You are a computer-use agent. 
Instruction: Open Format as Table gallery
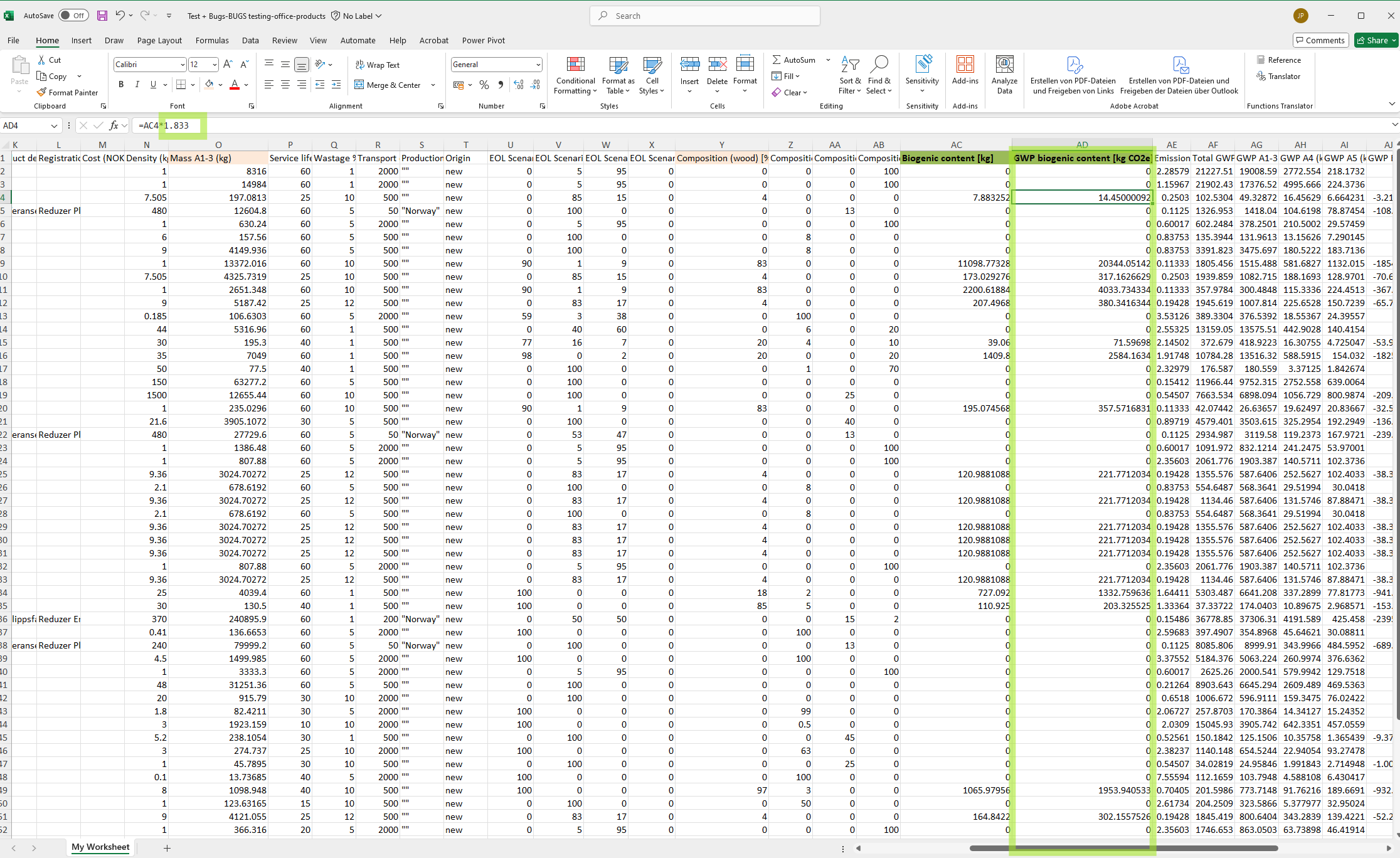coord(618,66)
